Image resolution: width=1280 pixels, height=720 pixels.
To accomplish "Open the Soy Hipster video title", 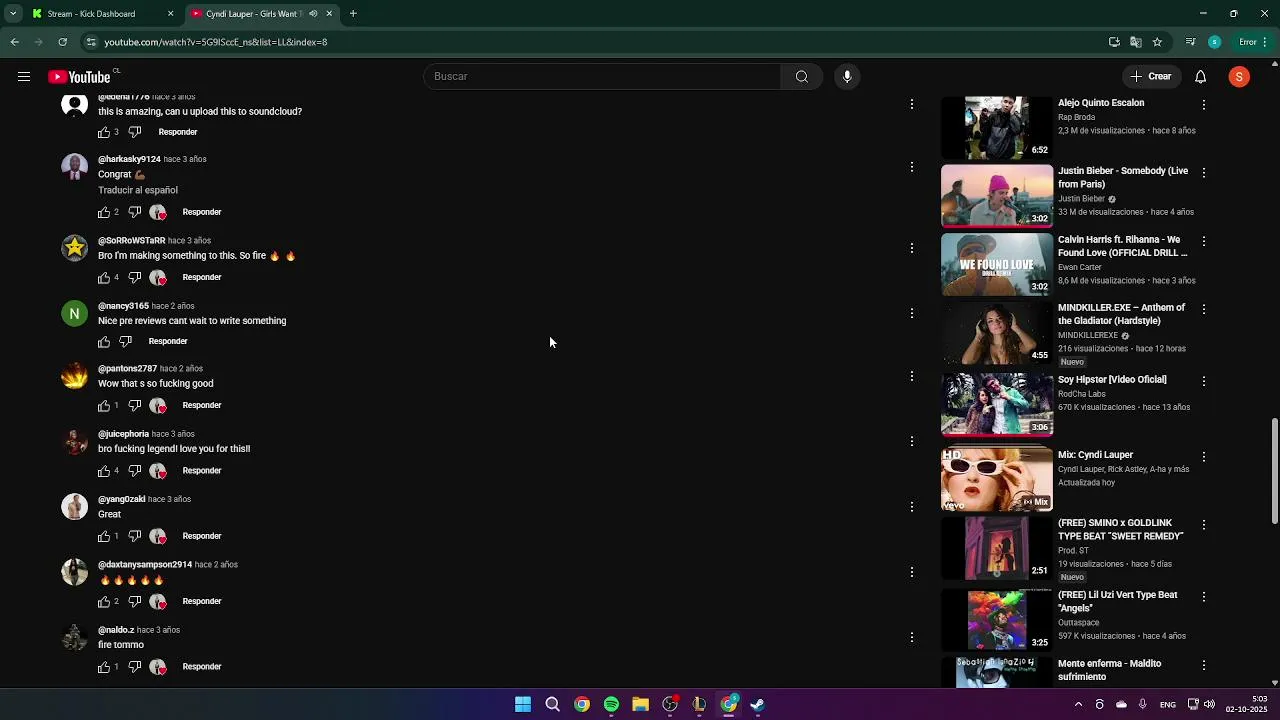I will [1112, 380].
